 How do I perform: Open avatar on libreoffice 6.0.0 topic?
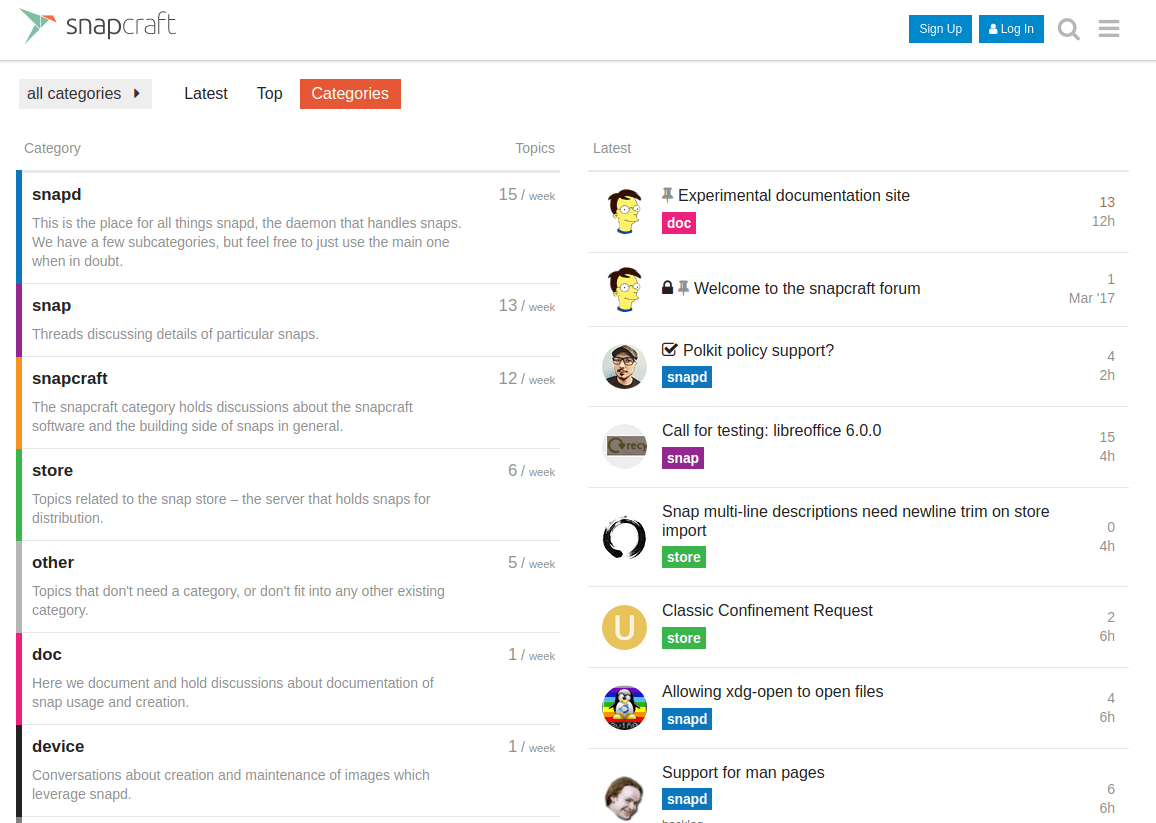624,446
